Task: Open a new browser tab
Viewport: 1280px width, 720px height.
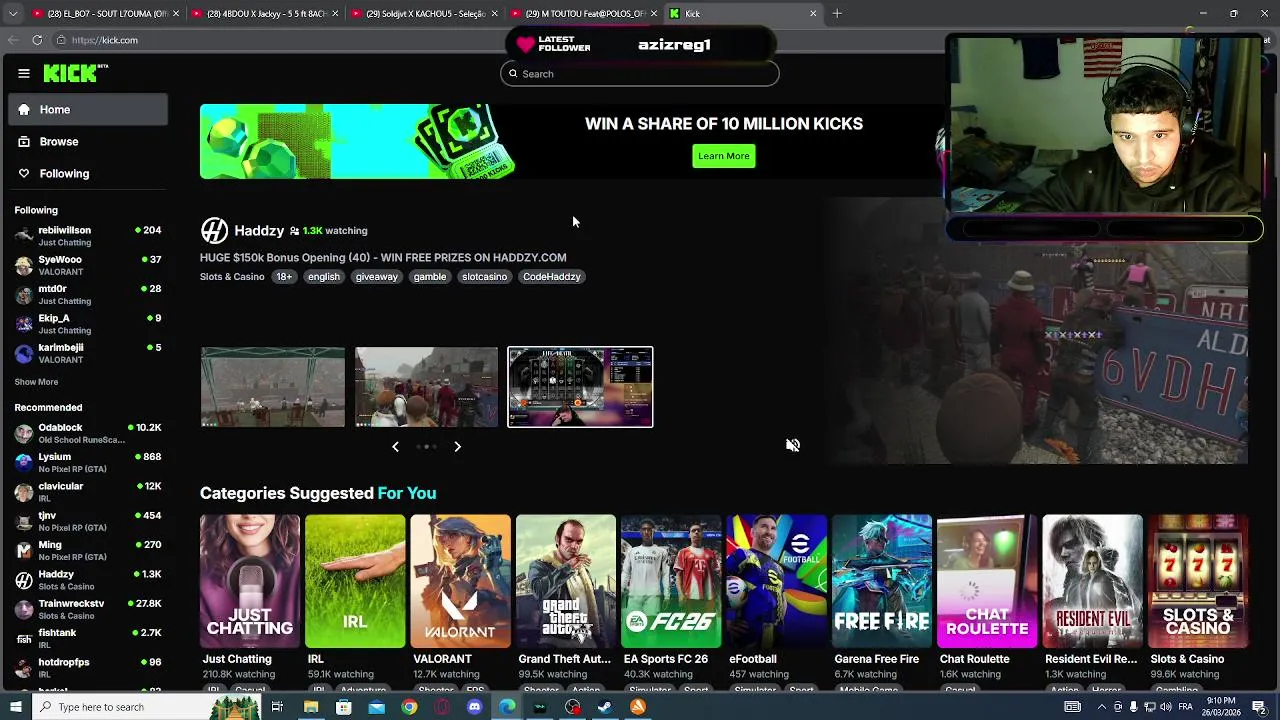Action: pyautogui.click(x=837, y=13)
